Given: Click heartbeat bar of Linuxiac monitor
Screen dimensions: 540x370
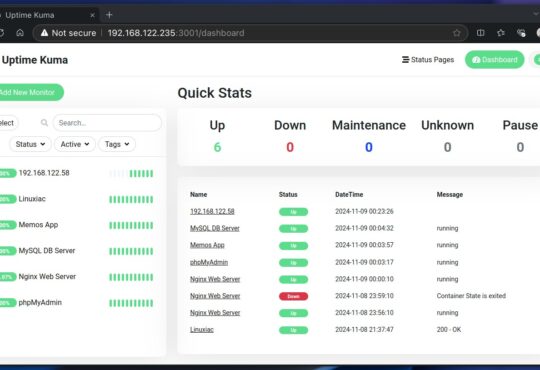Looking at the screenshot, I should point(131,199).
